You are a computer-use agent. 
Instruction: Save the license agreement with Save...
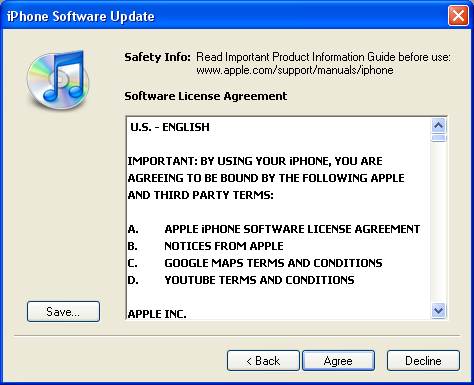pyautogui.click(x=63, y=312)
